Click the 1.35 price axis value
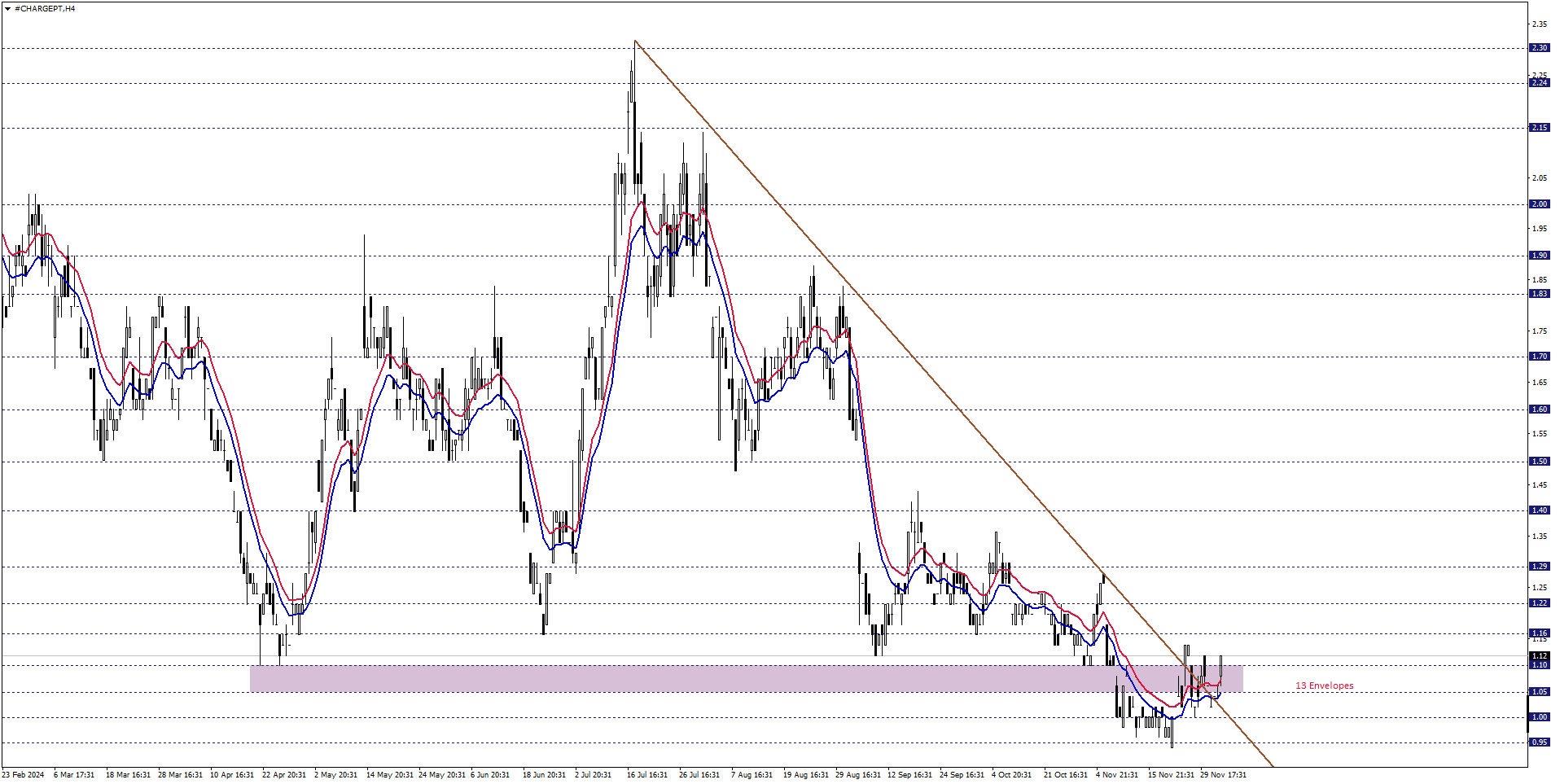 [x=1539, y=537]
